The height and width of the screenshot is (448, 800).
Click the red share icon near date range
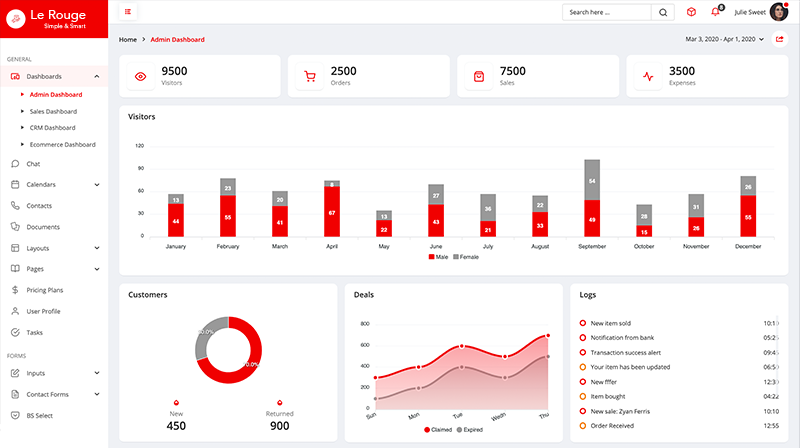click(779, 39)
